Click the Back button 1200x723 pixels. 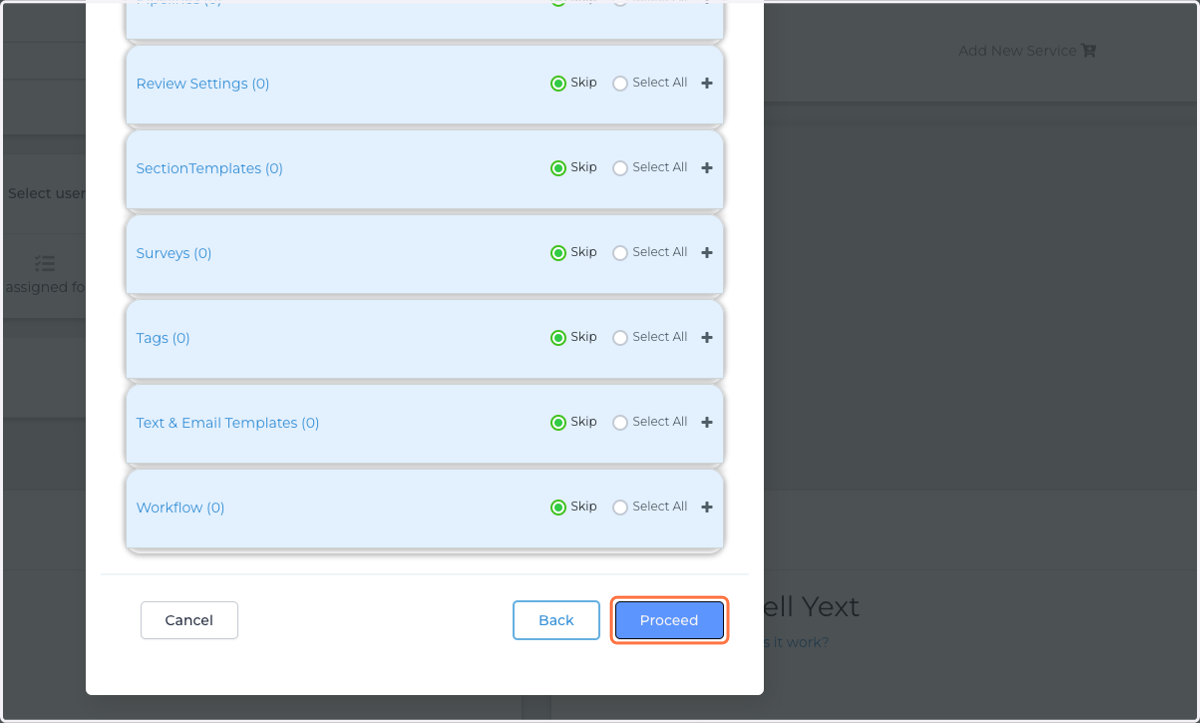click(x=556, y=620)
